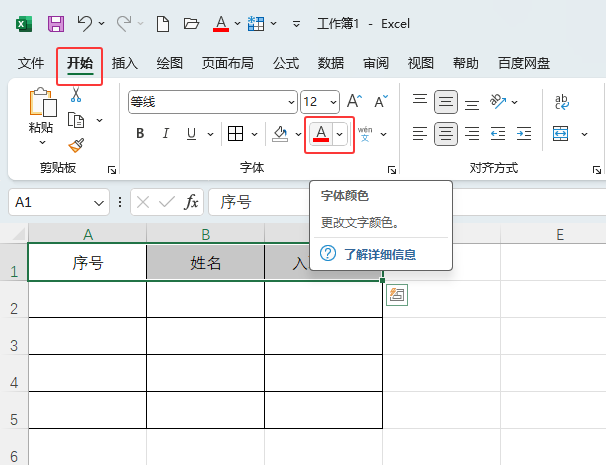606x465 pixels.
Task: Click the table grid icon in title bar
Action: tap(256, 24)
